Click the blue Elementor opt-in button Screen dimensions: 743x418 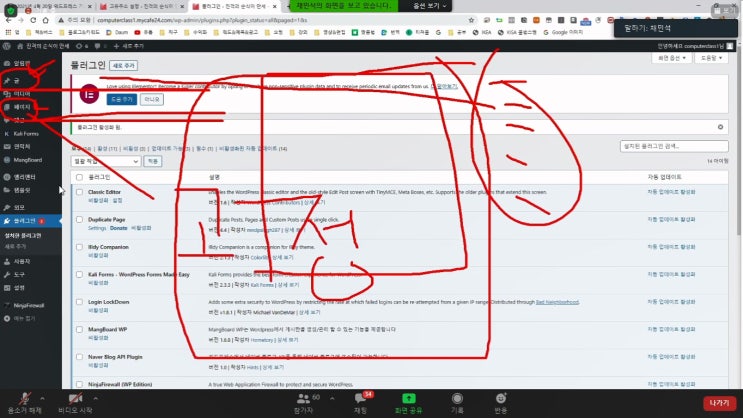pos(122,100)
